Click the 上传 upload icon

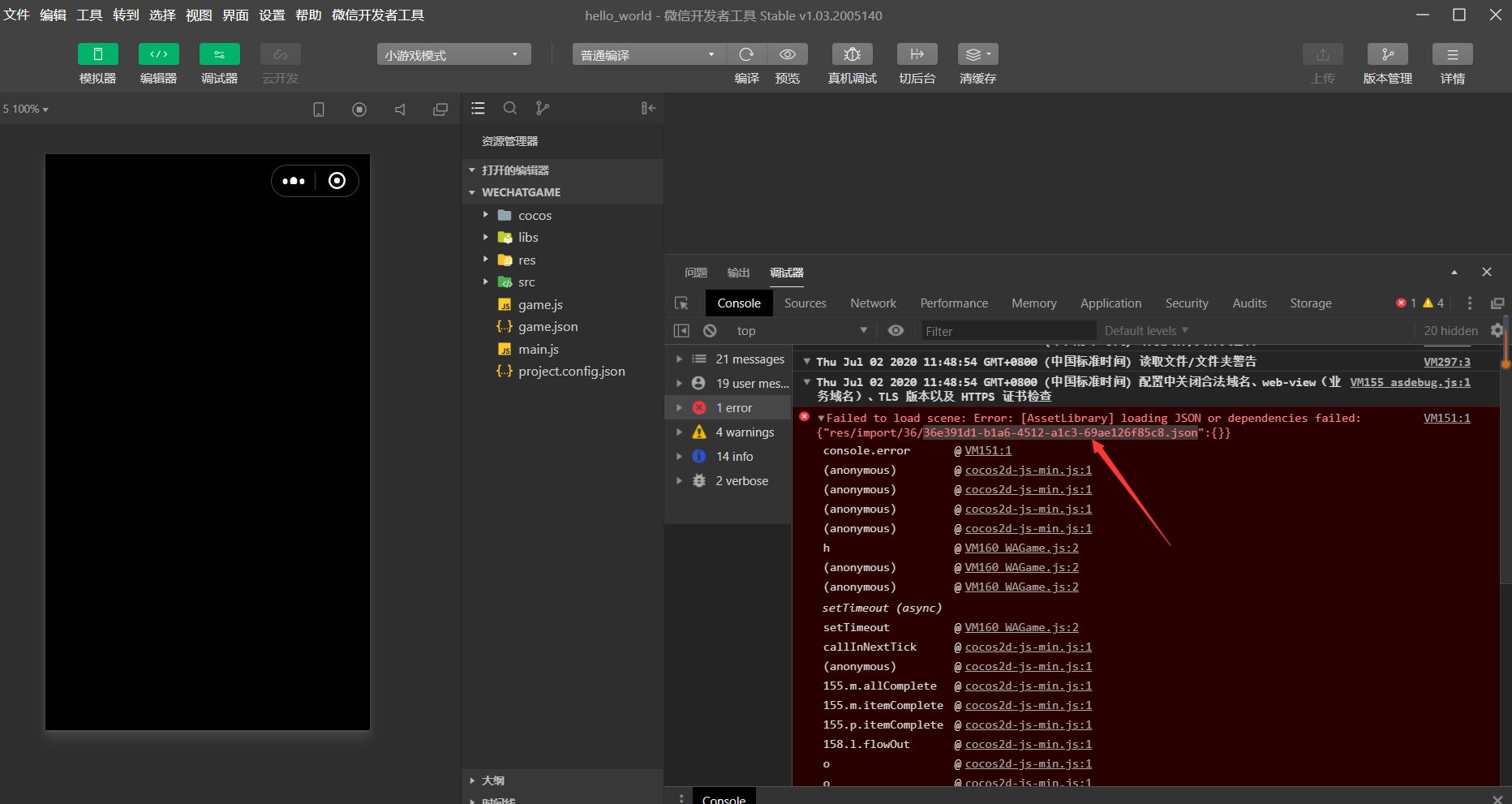pyautogui.click(x=1322, y=54)
